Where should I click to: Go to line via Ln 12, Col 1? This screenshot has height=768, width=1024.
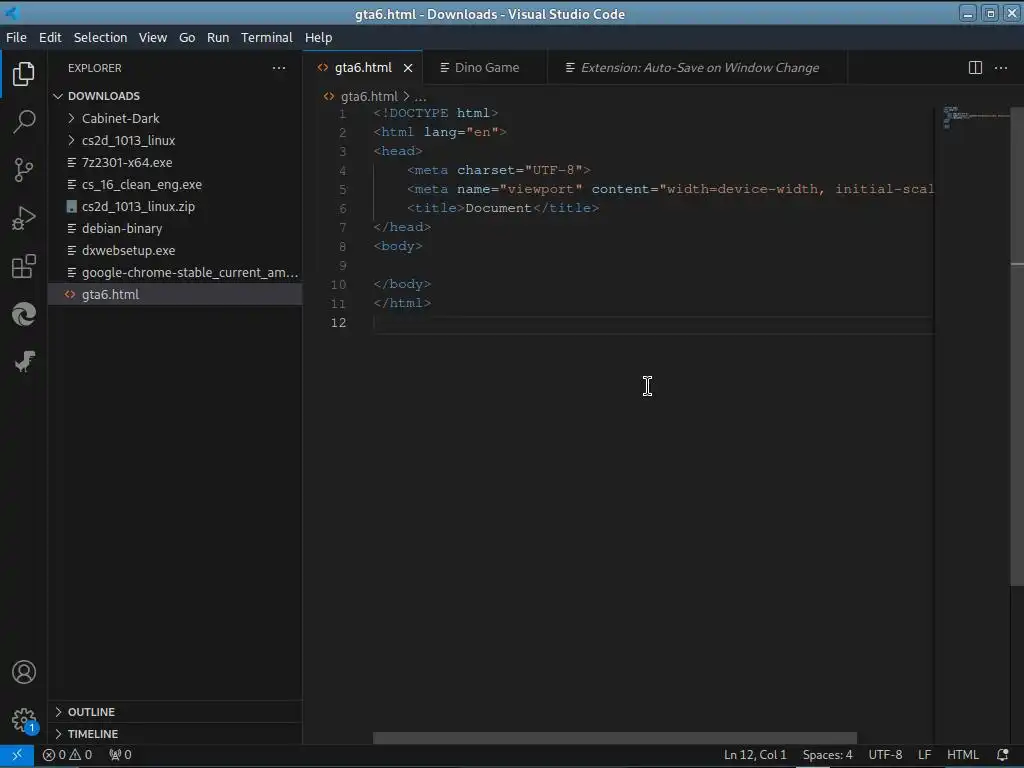coord(755,755)
